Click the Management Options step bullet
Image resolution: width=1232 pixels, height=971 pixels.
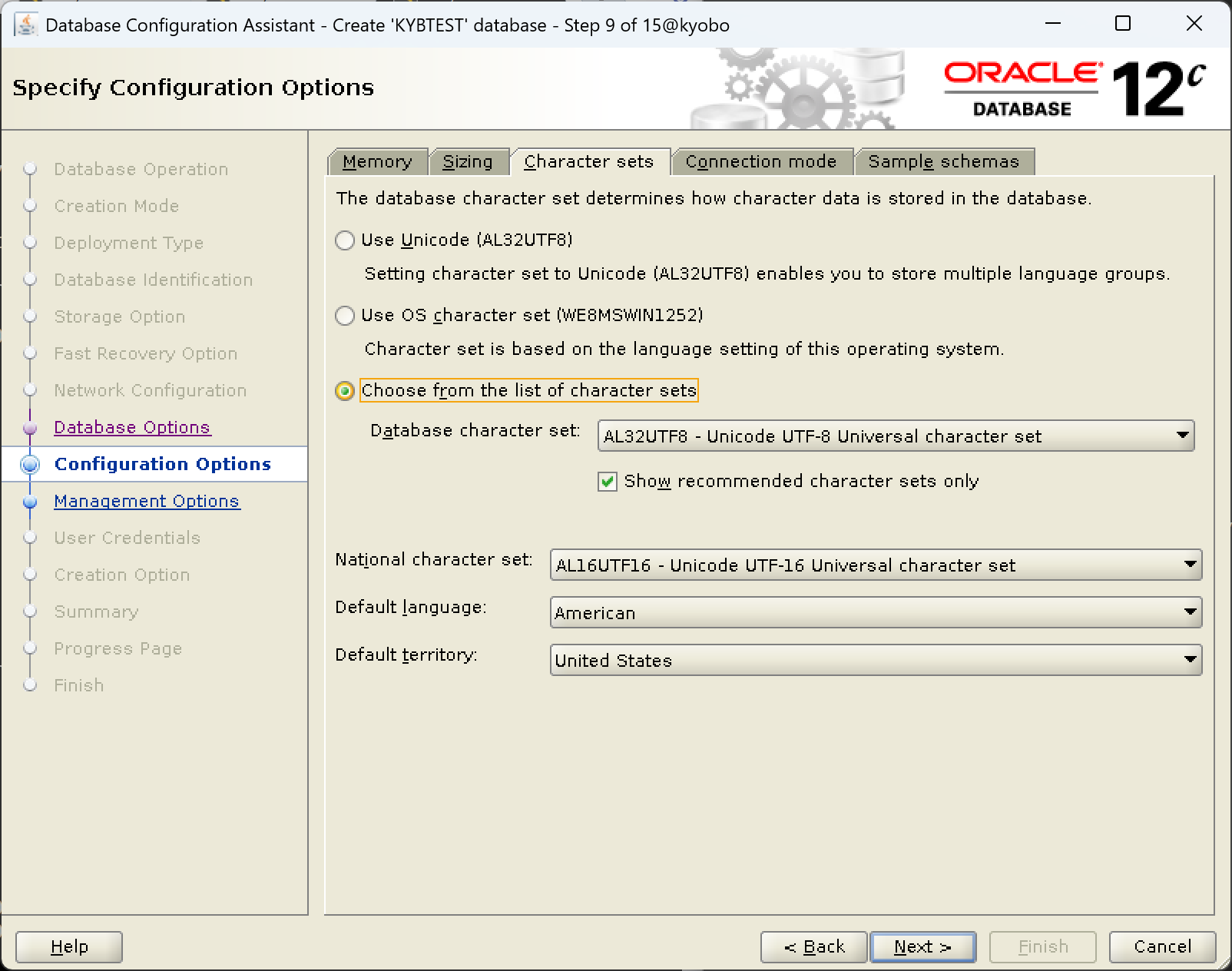[31, 502]
